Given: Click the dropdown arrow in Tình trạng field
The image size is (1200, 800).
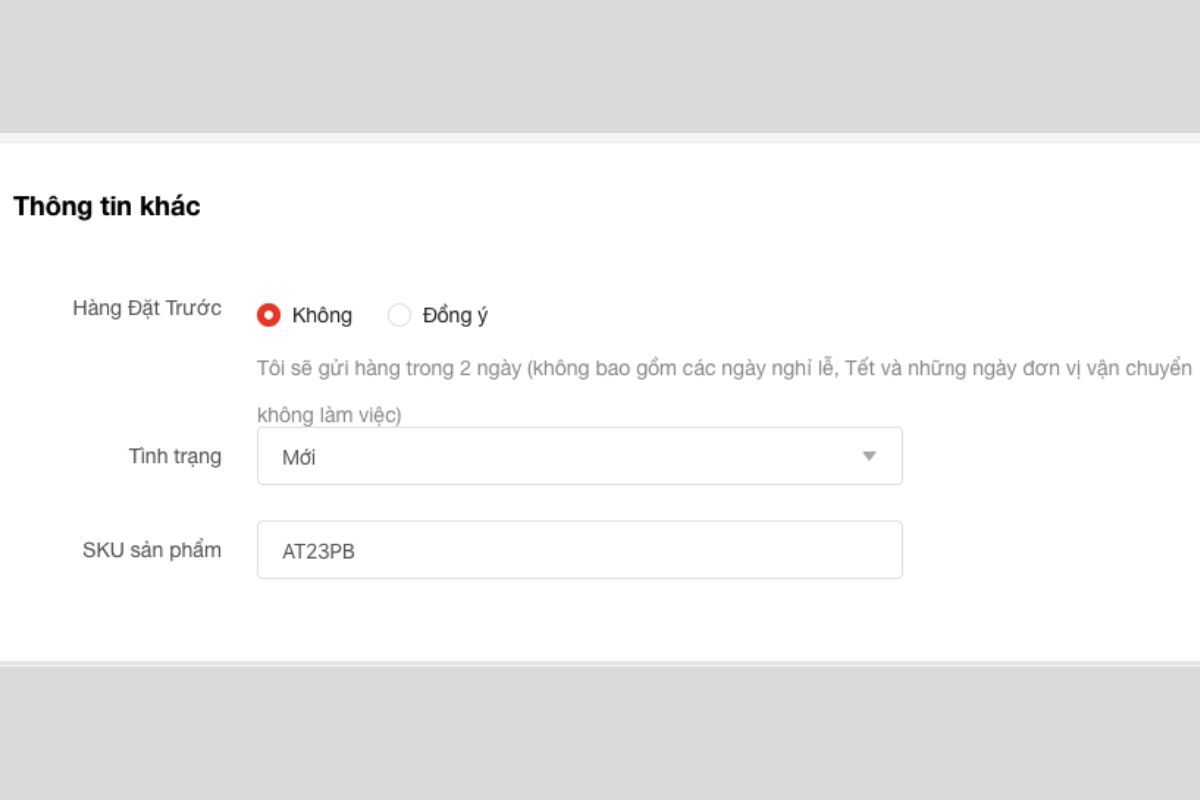Looking at the screenshot, I should [x=869, y=456].
